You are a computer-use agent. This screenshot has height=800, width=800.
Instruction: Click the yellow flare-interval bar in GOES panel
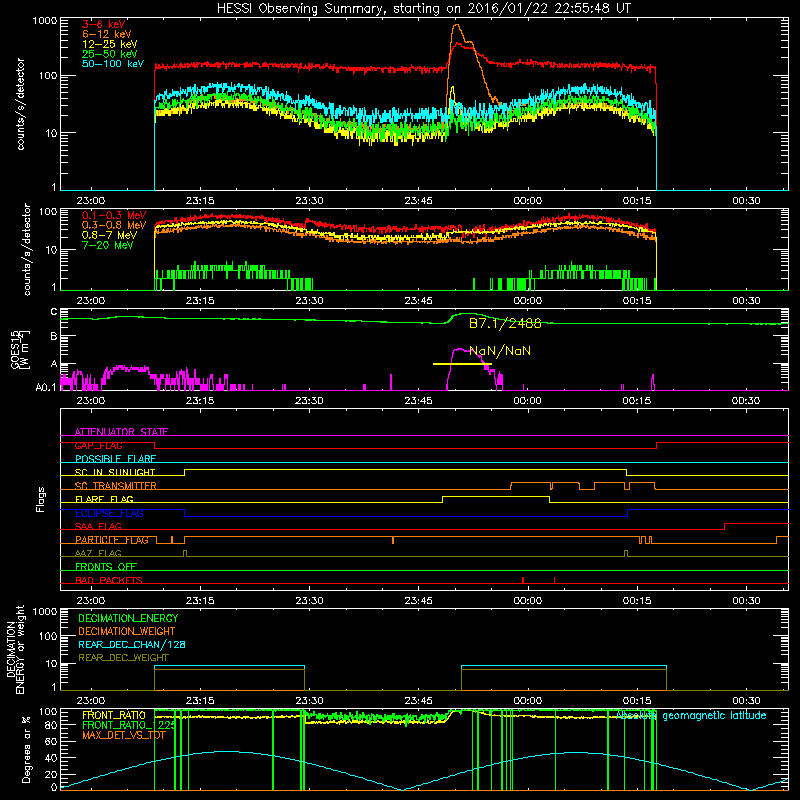pos(462,364)
